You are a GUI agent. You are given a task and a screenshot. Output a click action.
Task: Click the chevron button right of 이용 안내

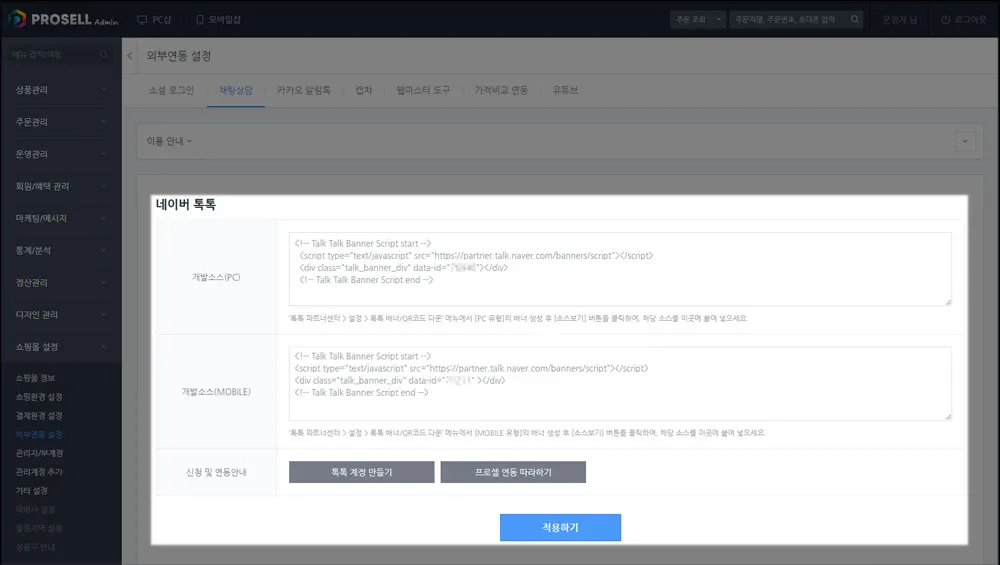(965, 141)
